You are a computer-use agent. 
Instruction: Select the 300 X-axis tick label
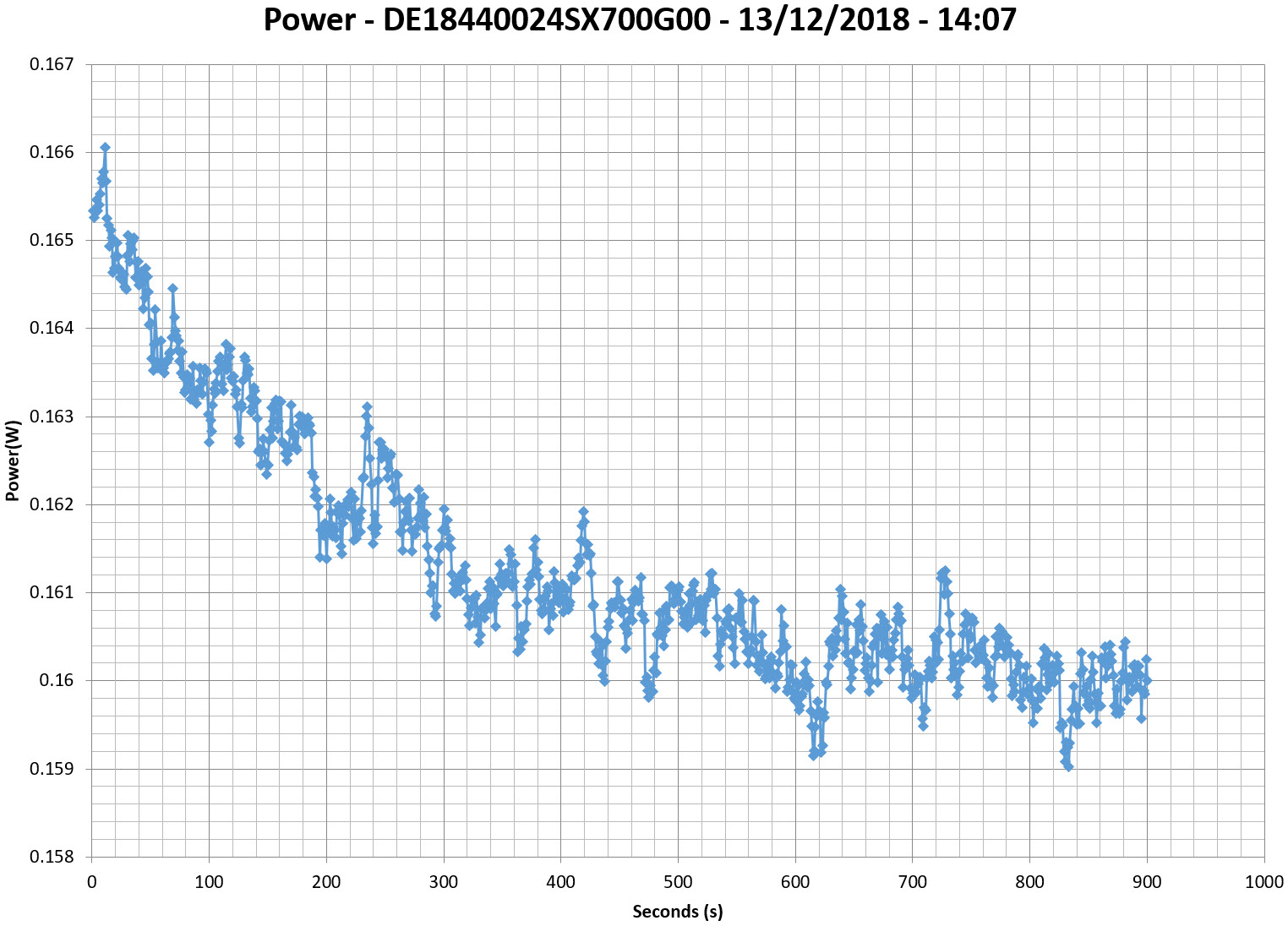[443, 883]
